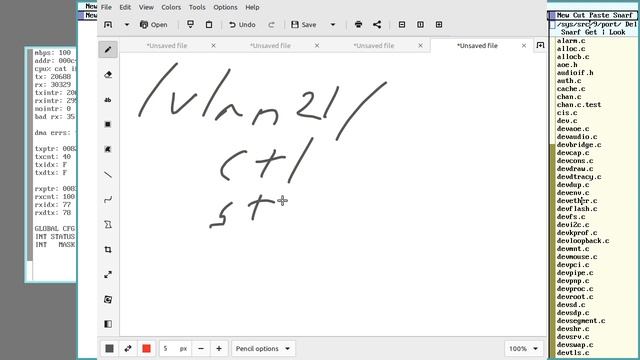
Task: Open the red secondary color swatch
Action: 147,349
